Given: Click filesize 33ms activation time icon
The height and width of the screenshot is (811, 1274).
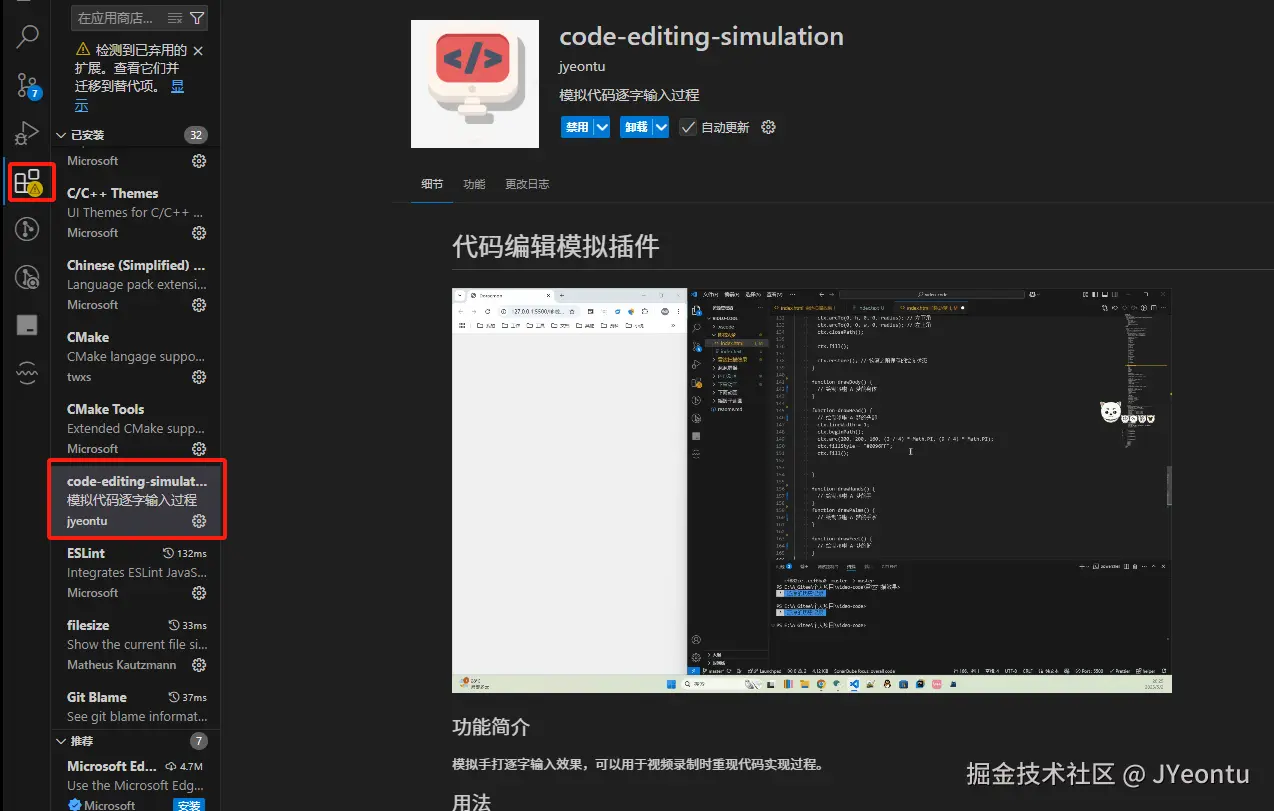Looking at the screenshot, I should [x=174, y=625].
